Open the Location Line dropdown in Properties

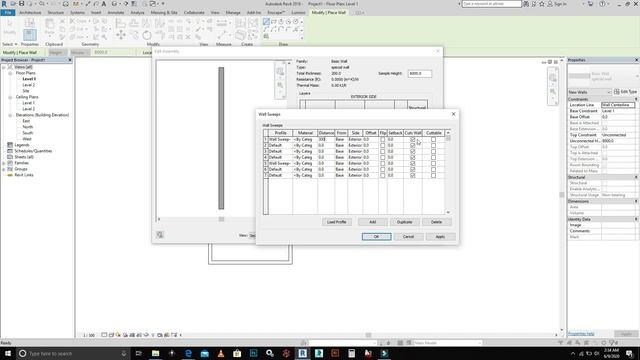point(618,105)
